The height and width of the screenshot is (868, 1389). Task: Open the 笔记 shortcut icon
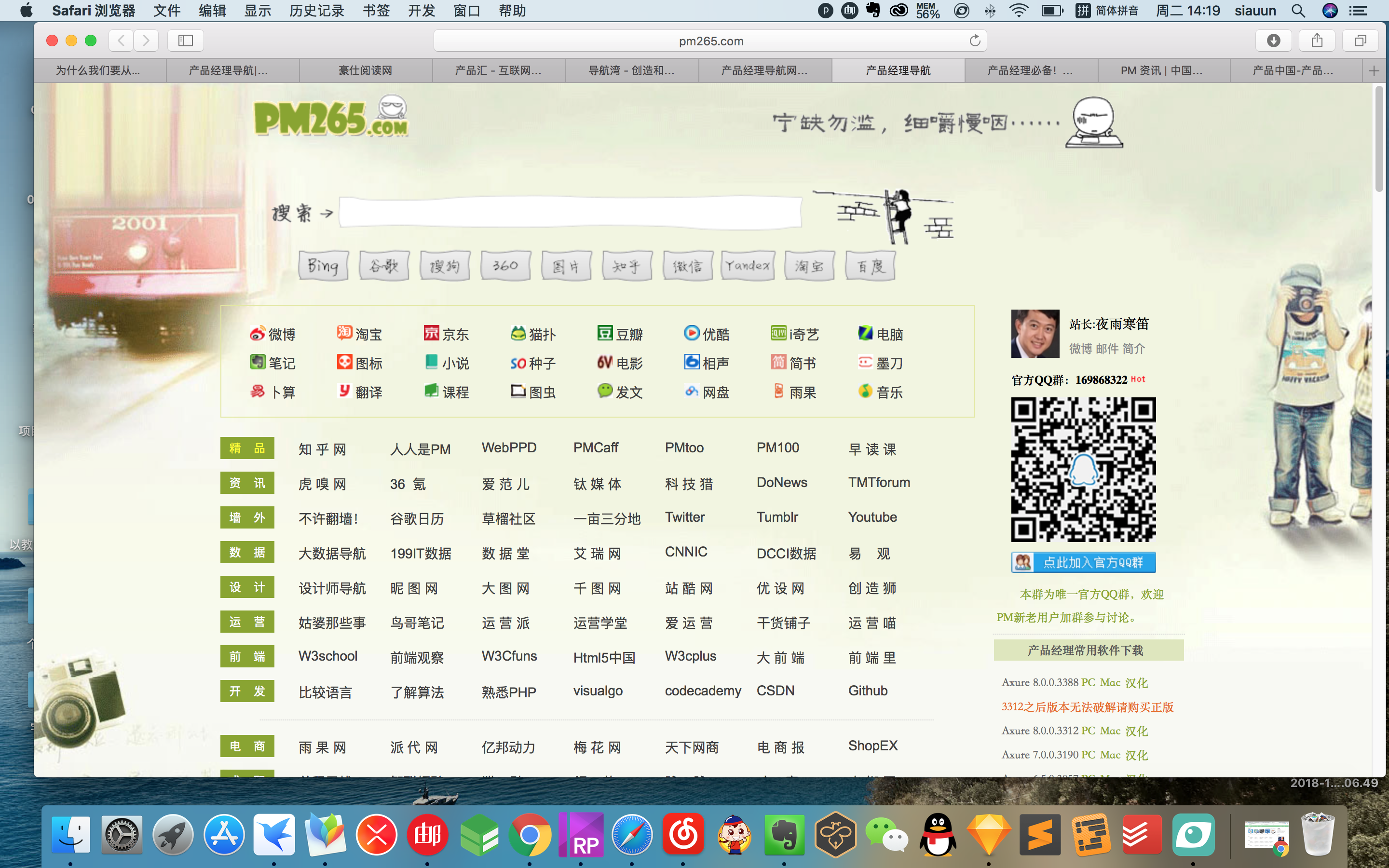point(272,363)
